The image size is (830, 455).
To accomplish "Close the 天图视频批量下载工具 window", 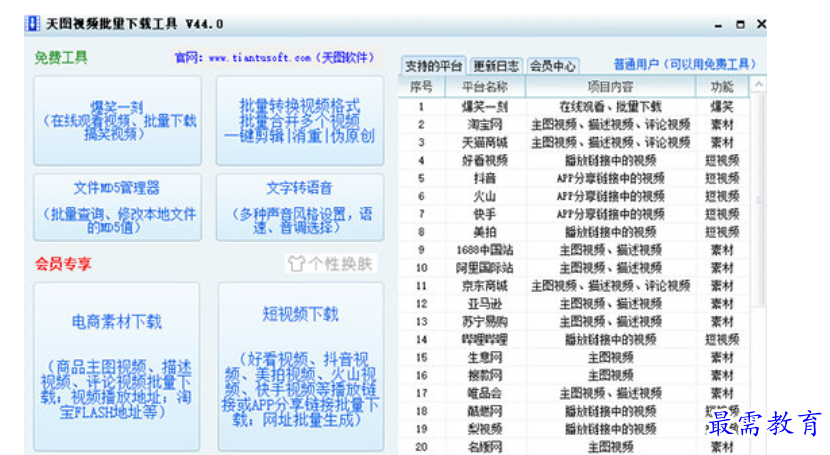I will tap(762, 24).
